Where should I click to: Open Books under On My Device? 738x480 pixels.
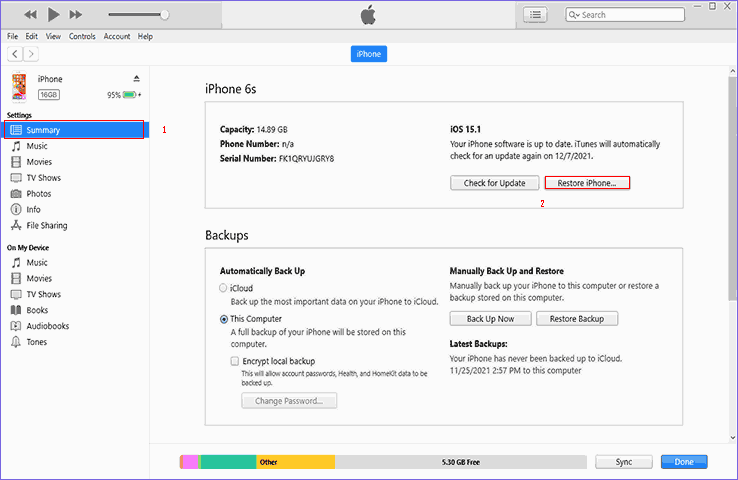[37, 310]
